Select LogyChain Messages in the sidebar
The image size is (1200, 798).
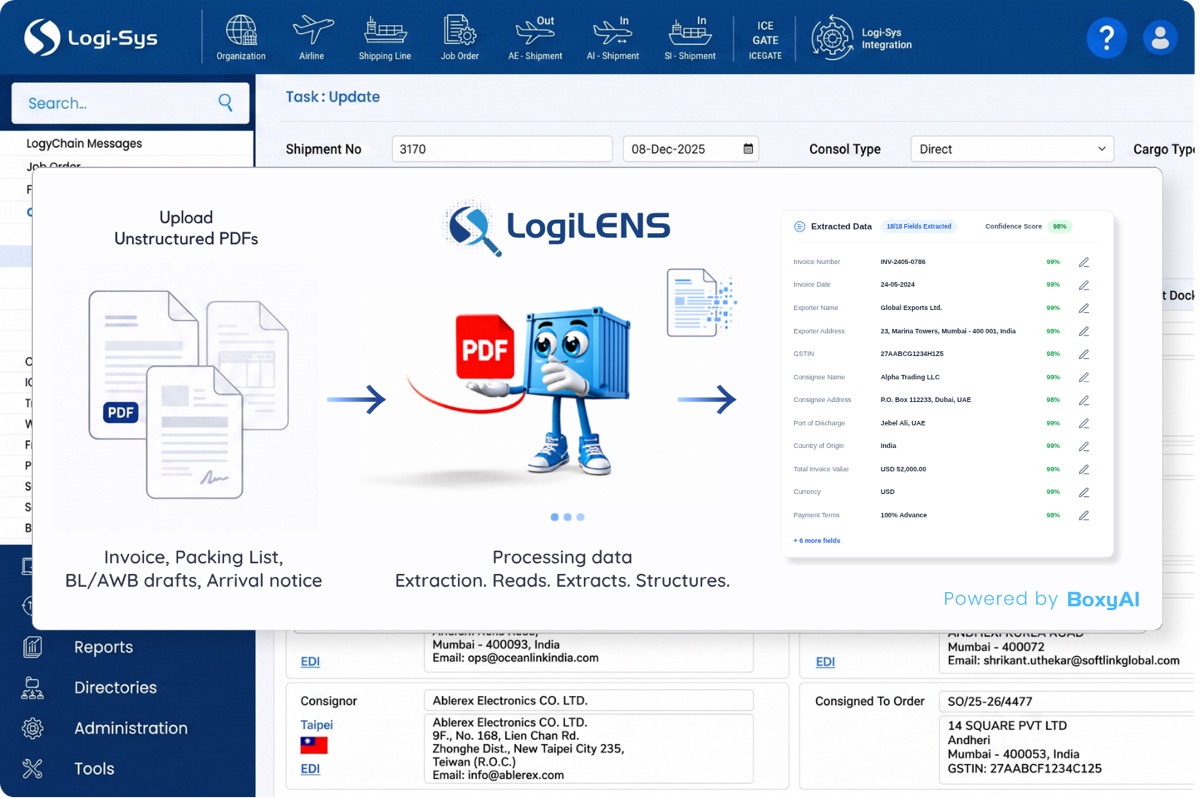84,143
